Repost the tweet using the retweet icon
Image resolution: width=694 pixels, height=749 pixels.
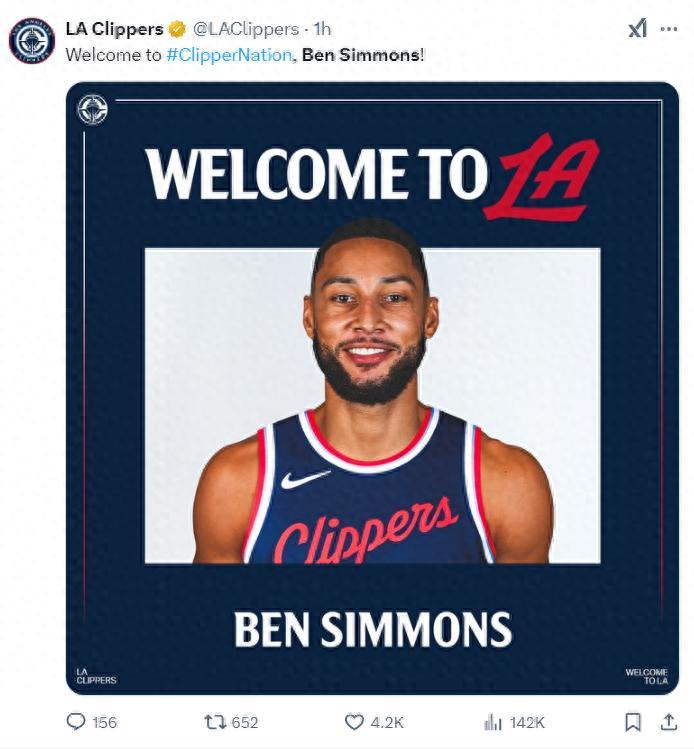click(x=214, y=722)
